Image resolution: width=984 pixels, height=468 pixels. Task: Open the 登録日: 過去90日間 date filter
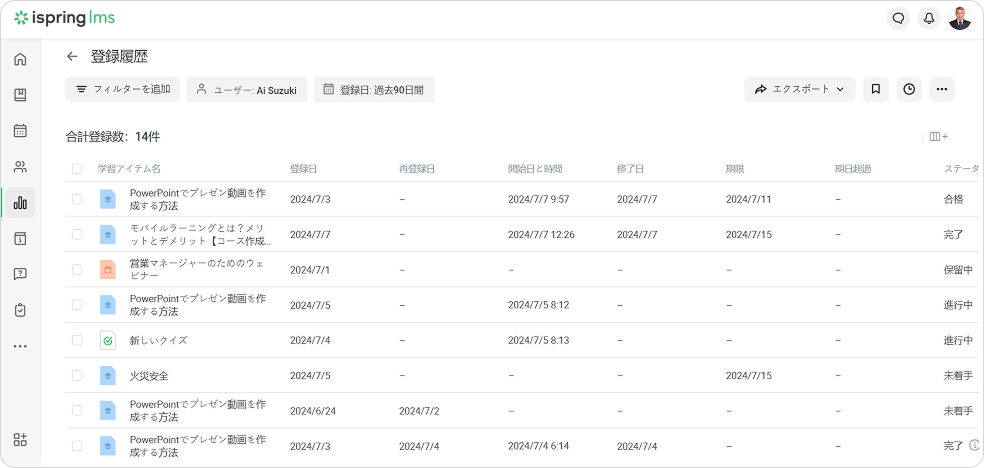[x=373, y=89]
